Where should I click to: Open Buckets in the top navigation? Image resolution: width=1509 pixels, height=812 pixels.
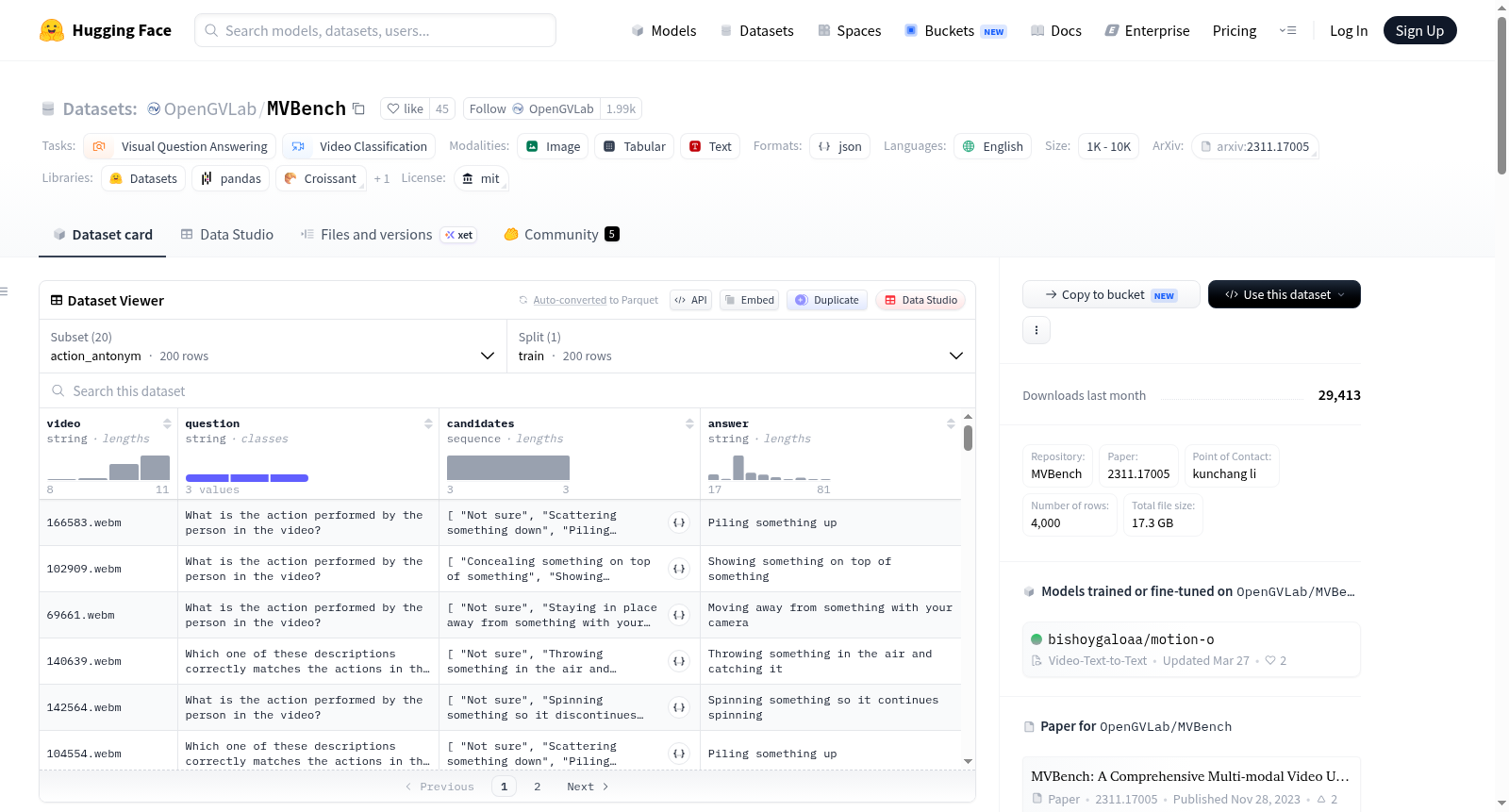pyautogui.click(x=955, y=30)
